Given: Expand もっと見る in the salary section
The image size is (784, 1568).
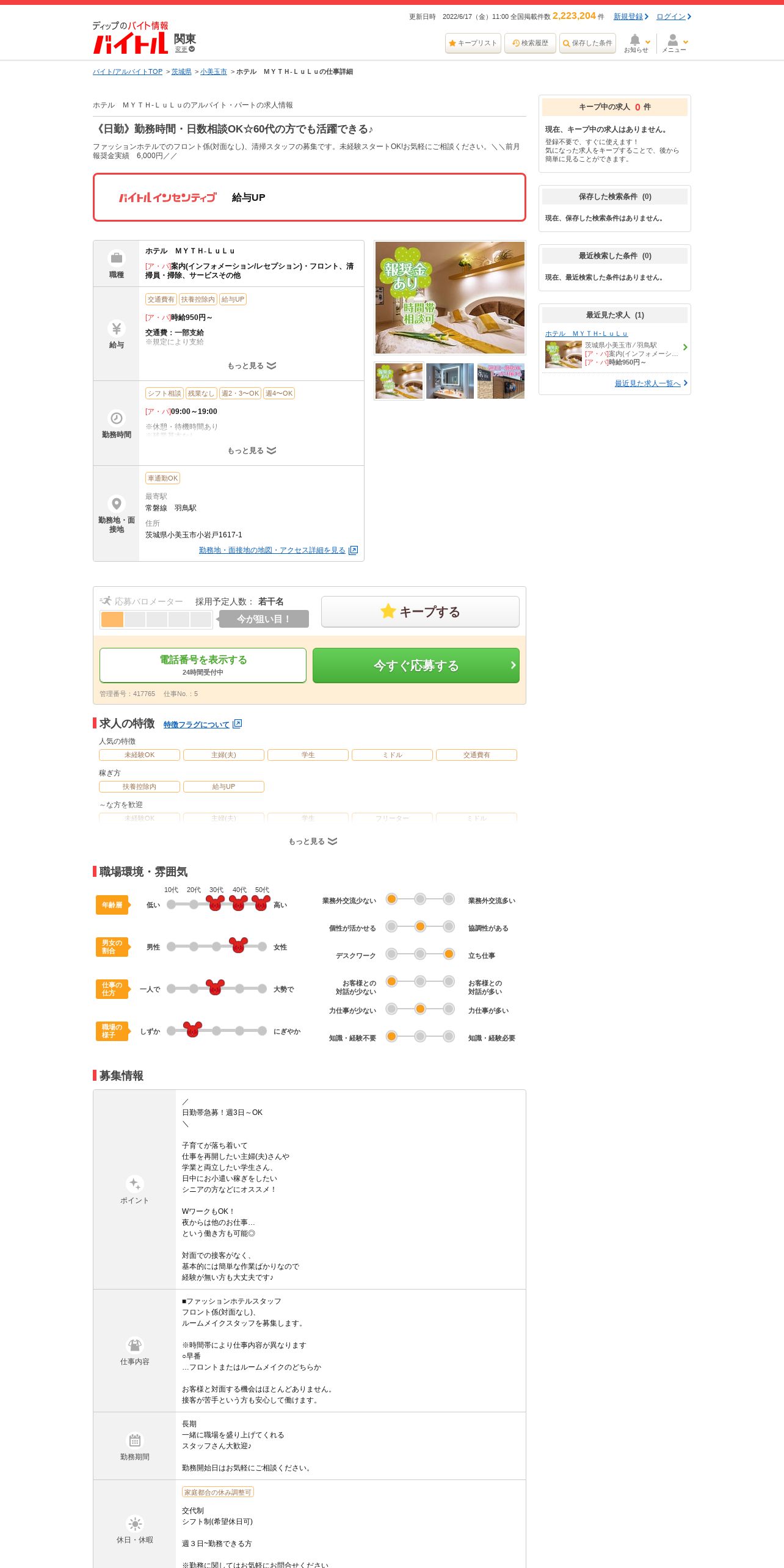Looking at the screenshot, I should (x=252, y=366).
